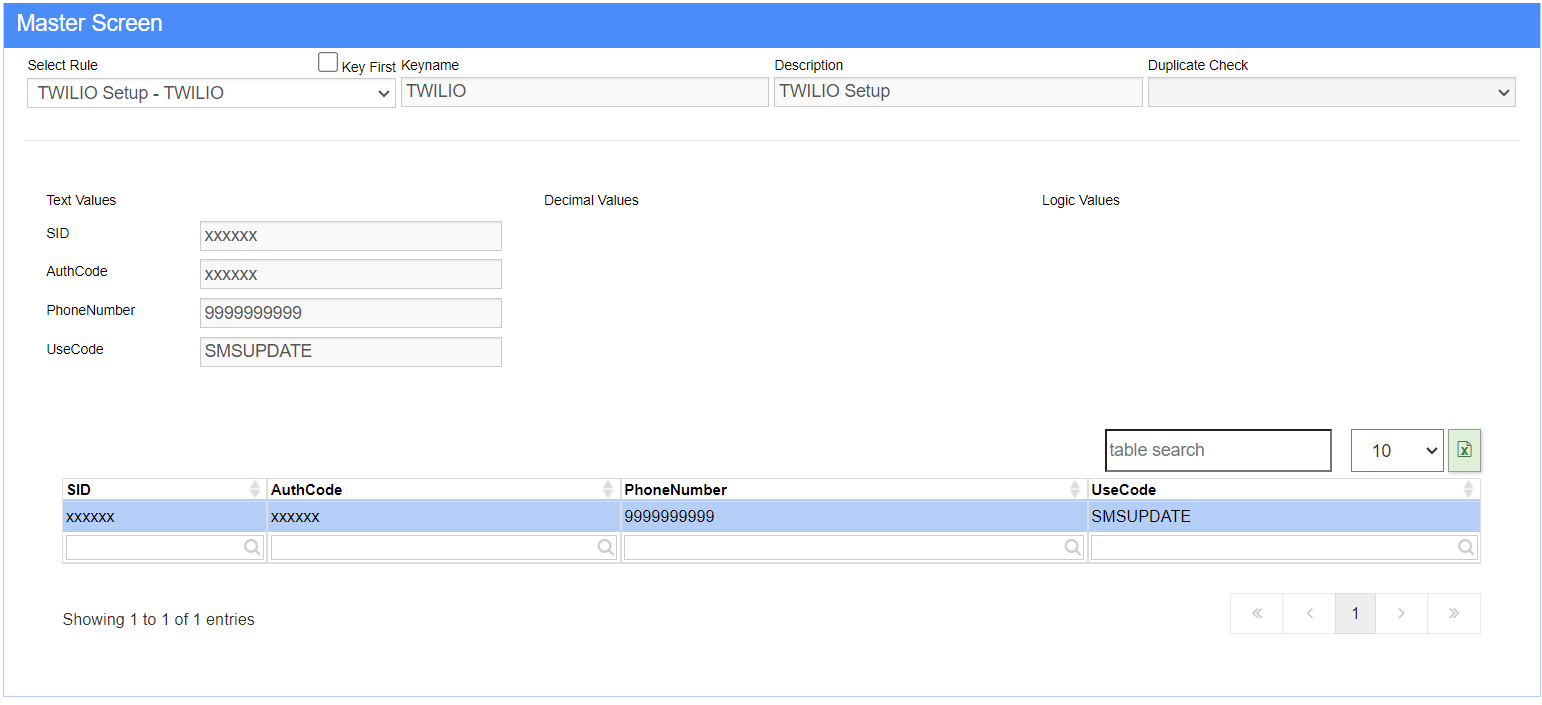The image size is (1542, 705).
Task: Go to the previous page of results
Action: click(1309, 614)
